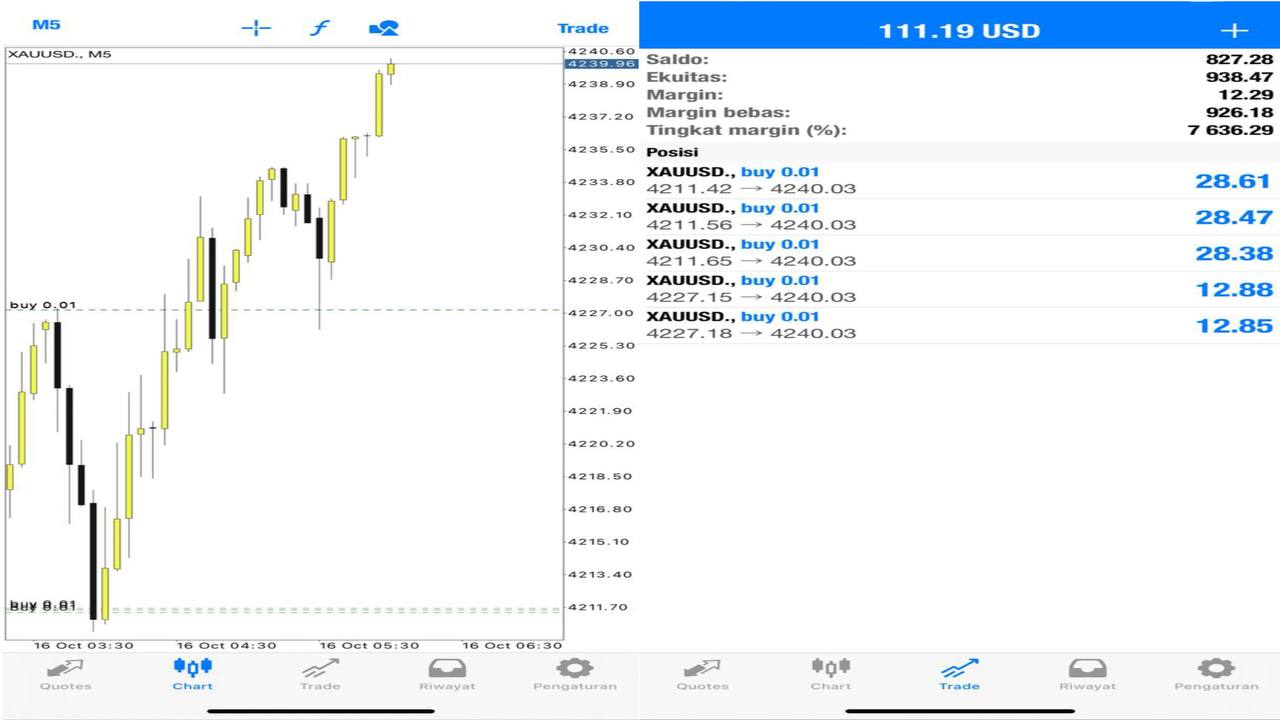Select position opened at 4227.15

pyautogui.click(x=960, y=289)
